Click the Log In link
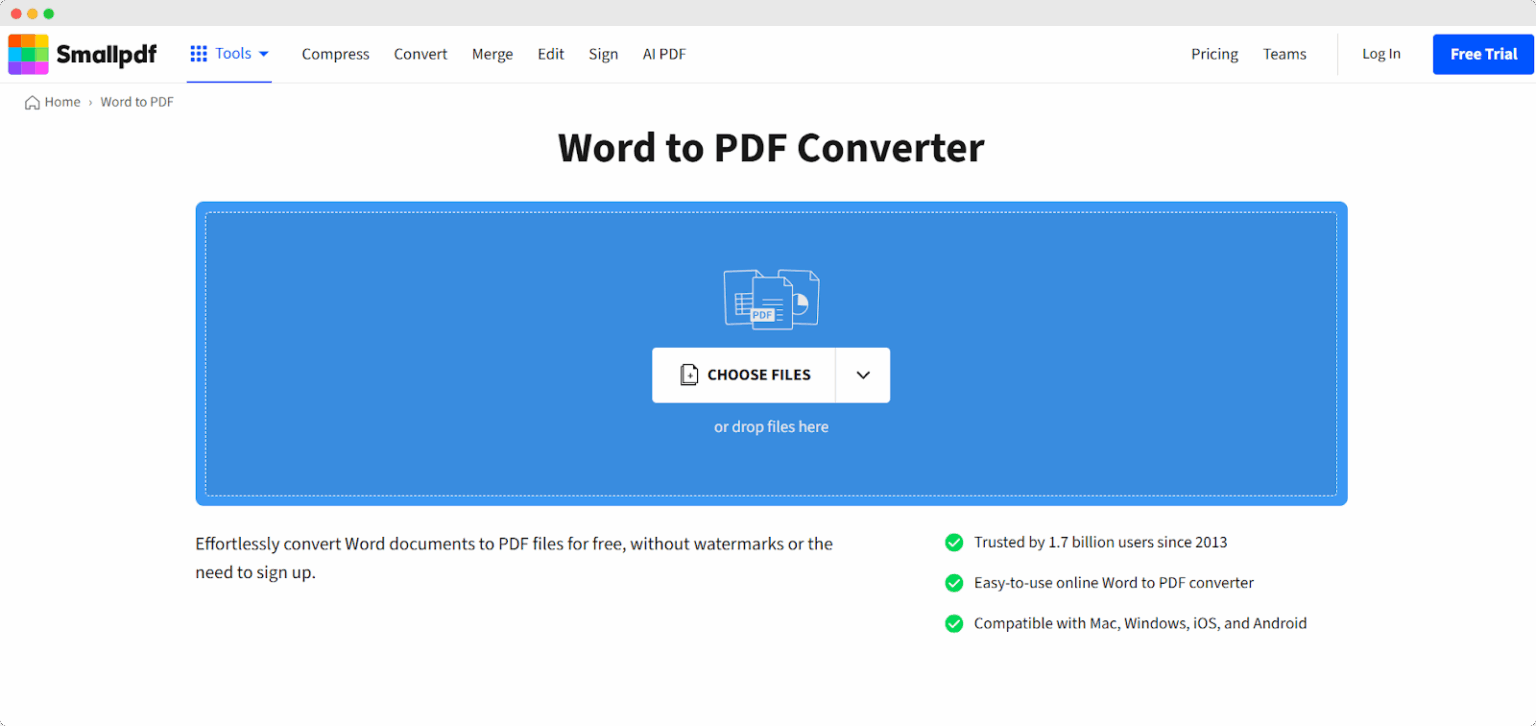The image size is (1536, 726). [x=1380, y=53]
